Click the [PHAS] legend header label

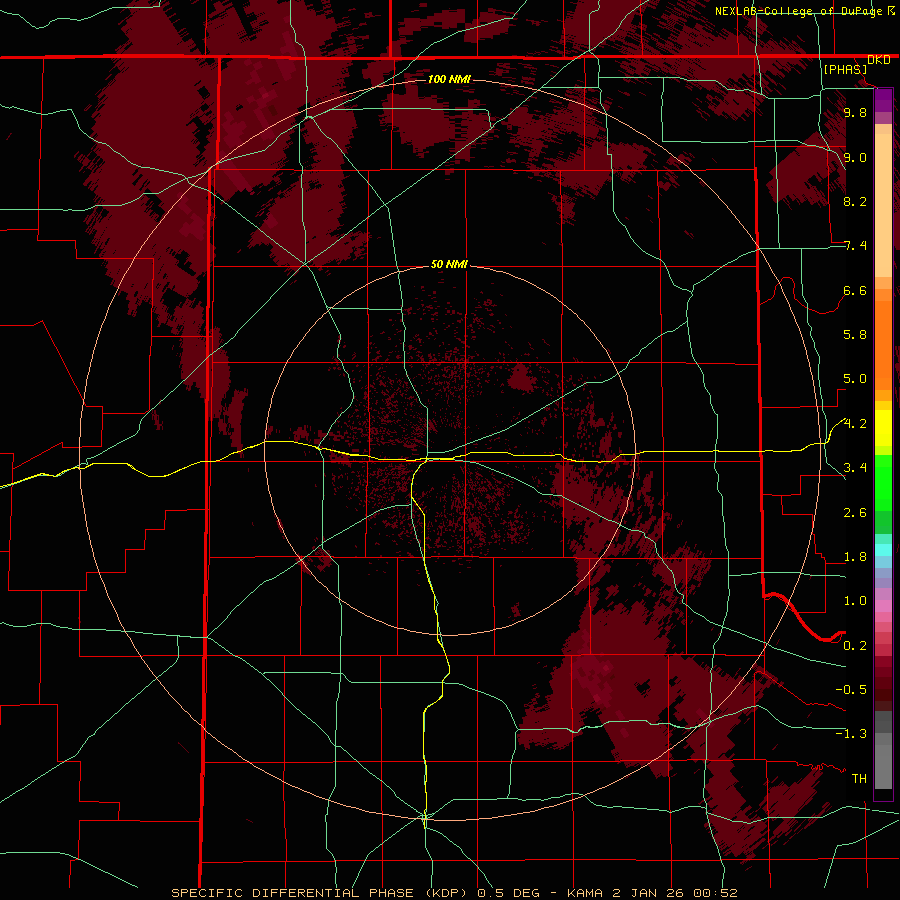(x=845, y=69)
